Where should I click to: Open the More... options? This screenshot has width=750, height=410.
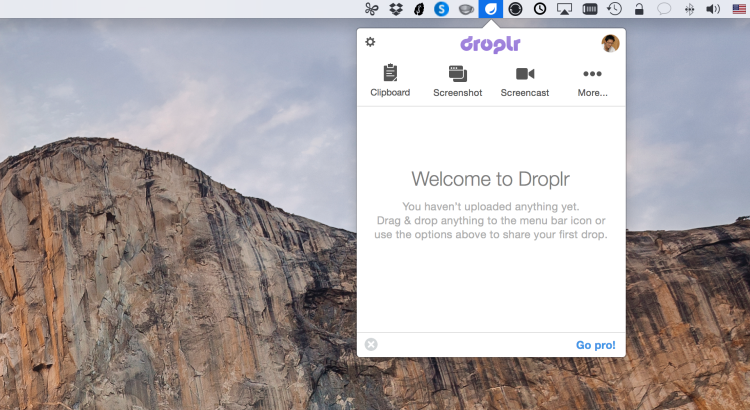coord(592,82)
